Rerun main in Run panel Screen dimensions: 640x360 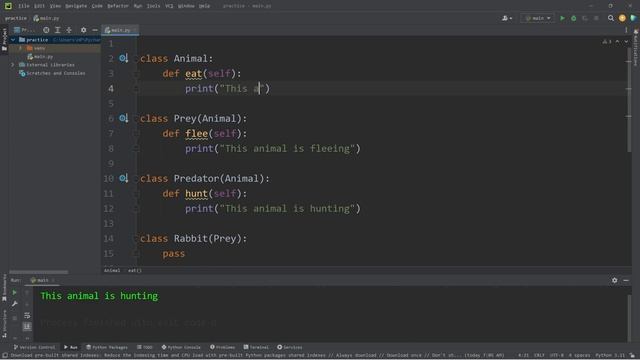[x=15, y=293]
